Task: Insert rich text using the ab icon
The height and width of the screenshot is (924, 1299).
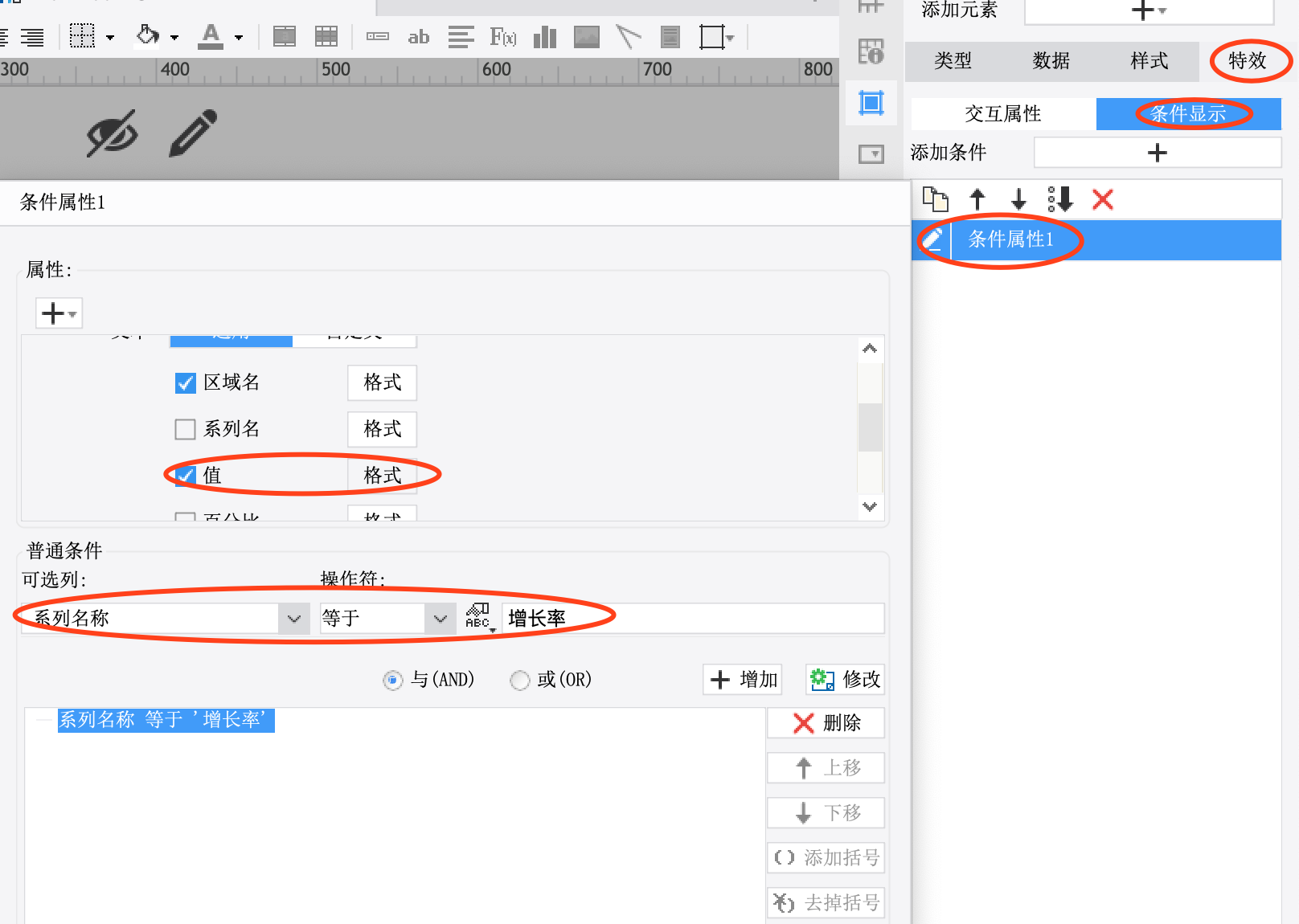Action: [x=418, y=37]
